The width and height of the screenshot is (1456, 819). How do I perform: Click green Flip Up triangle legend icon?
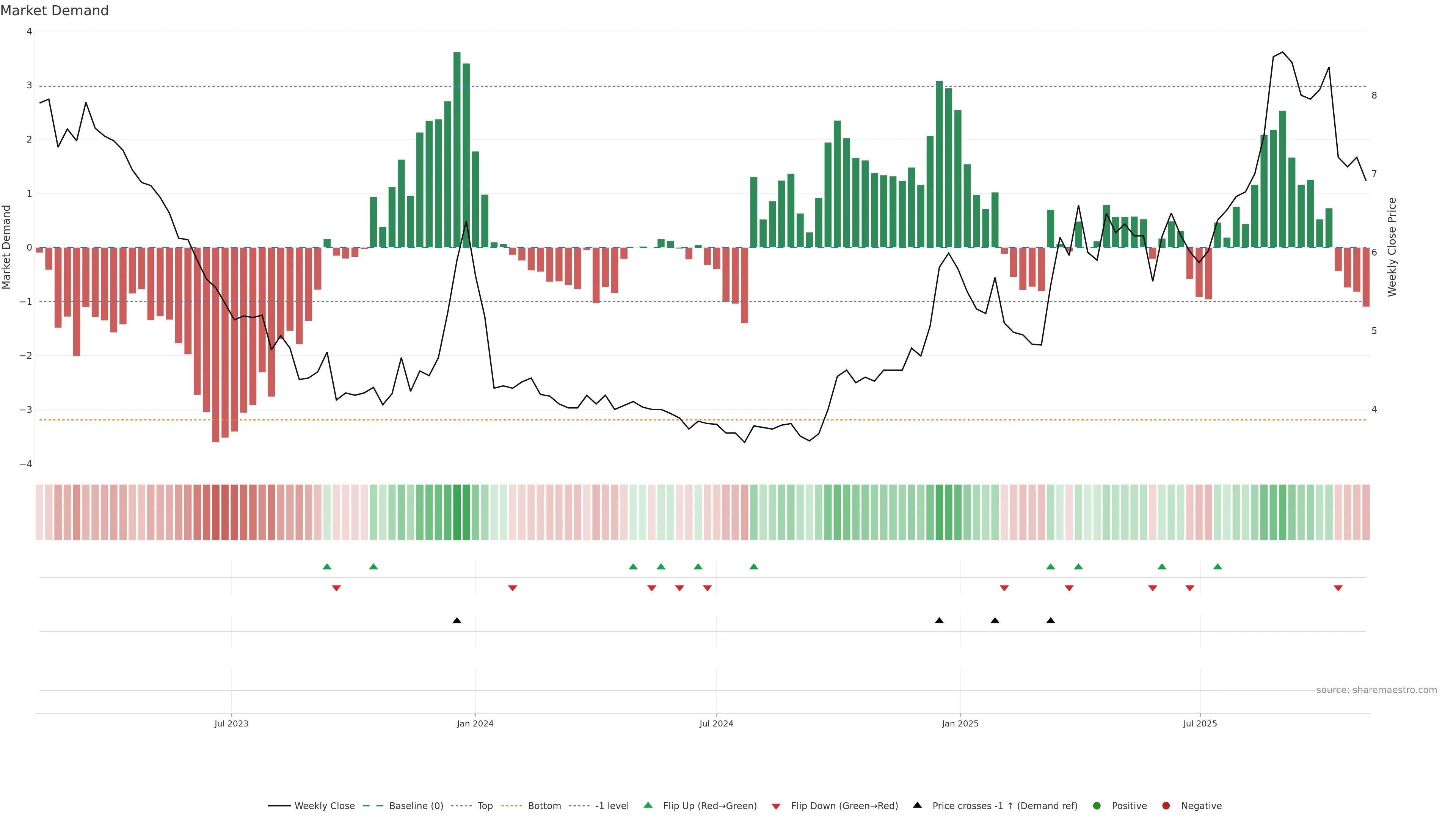point(648,805)
